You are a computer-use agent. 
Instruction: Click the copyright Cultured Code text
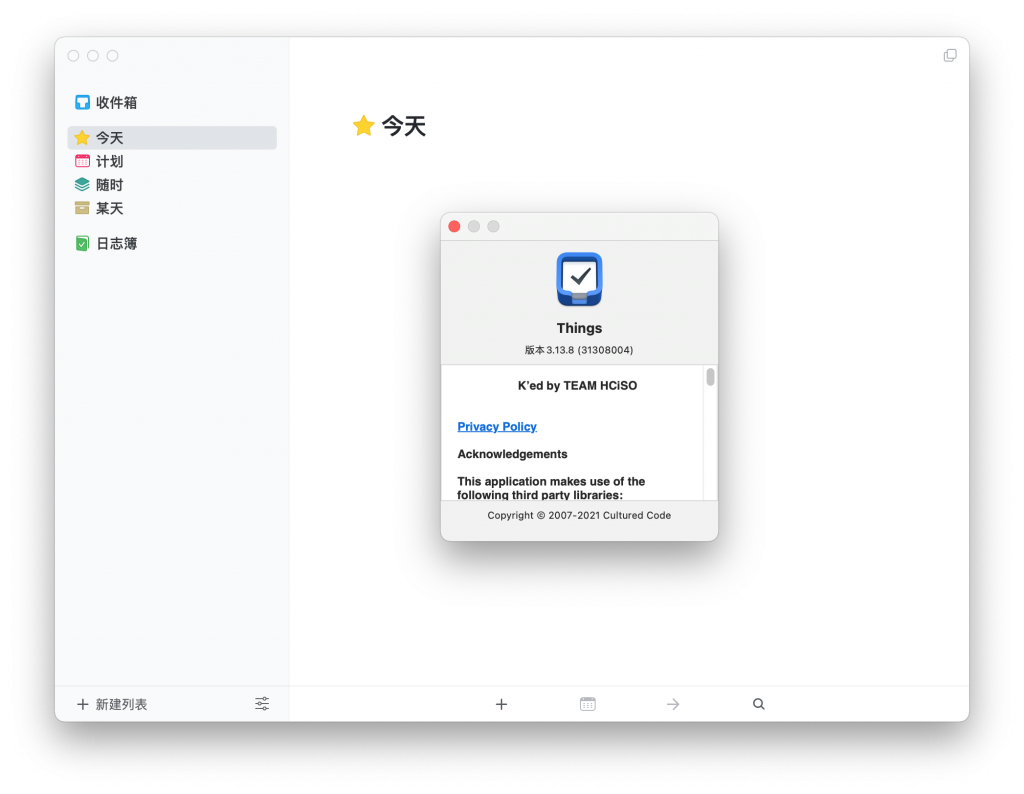point(579,515)
